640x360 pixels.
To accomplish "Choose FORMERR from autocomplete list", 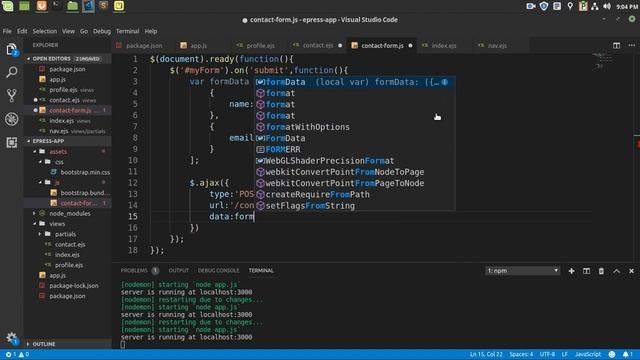I will pos(355,149).
